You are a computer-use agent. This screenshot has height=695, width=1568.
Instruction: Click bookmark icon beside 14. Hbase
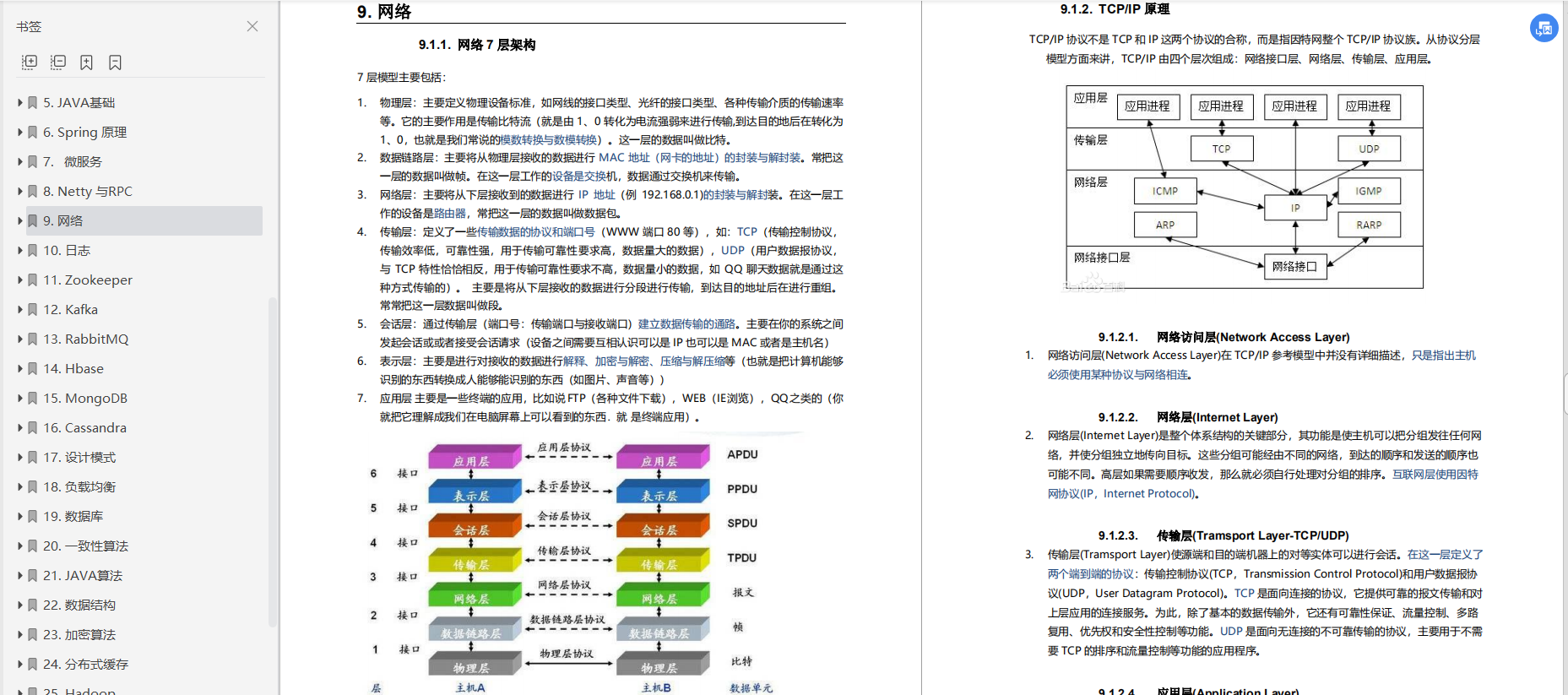click(33, 368)
